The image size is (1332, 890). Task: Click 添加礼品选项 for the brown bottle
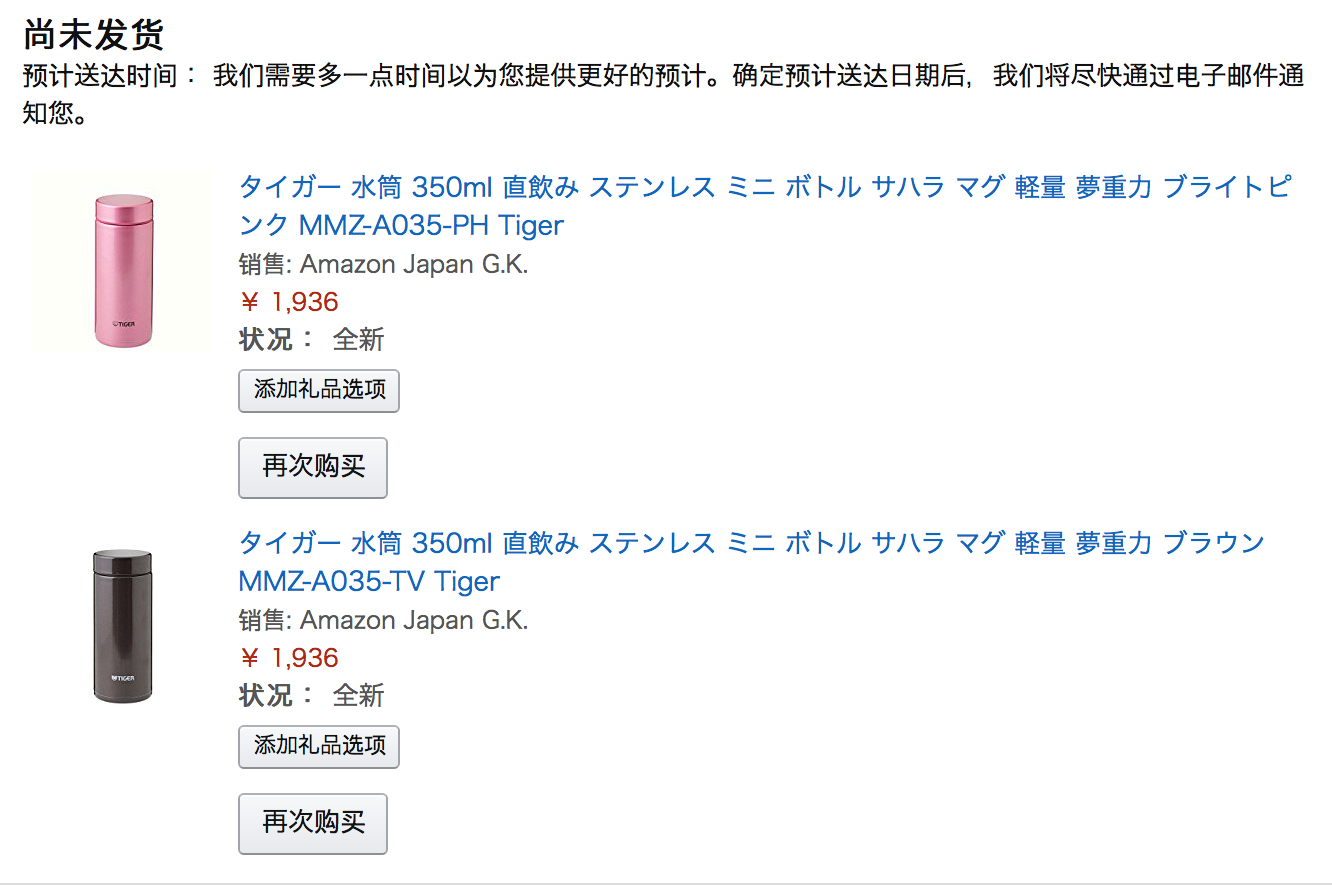319,746
